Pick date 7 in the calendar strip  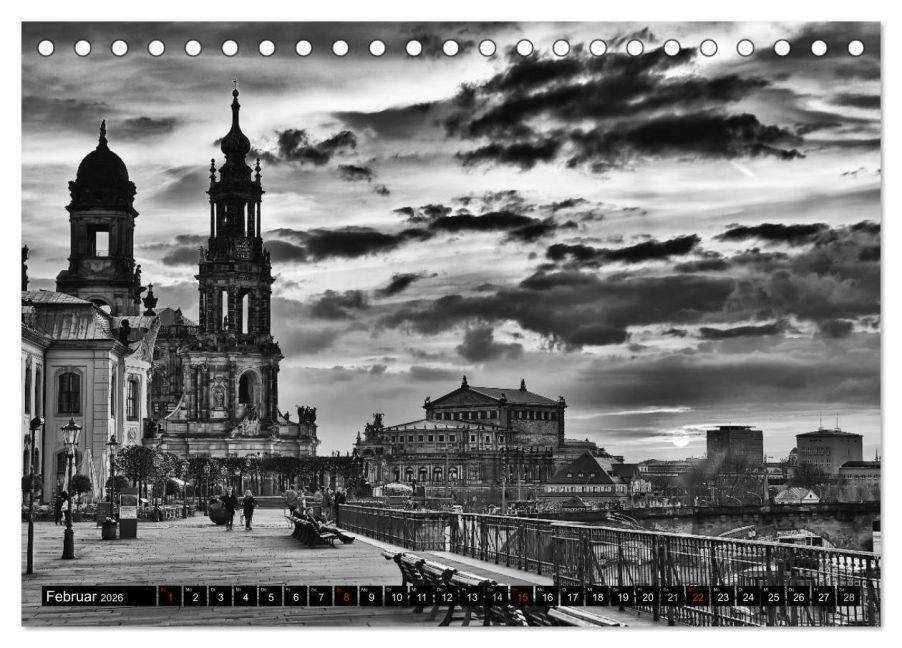[x=320, y=596]
